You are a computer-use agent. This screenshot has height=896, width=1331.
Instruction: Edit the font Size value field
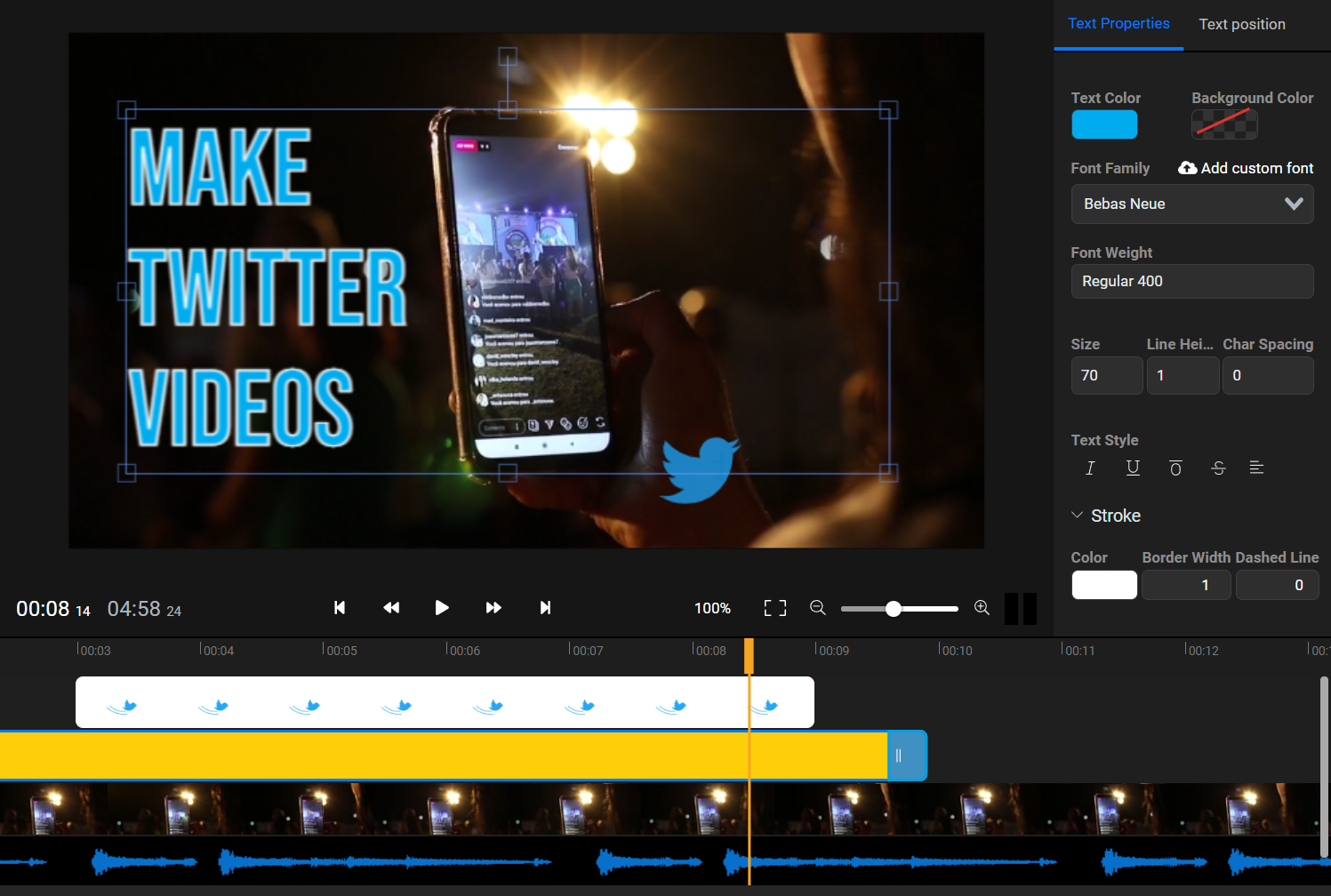tap(1106, 375)
